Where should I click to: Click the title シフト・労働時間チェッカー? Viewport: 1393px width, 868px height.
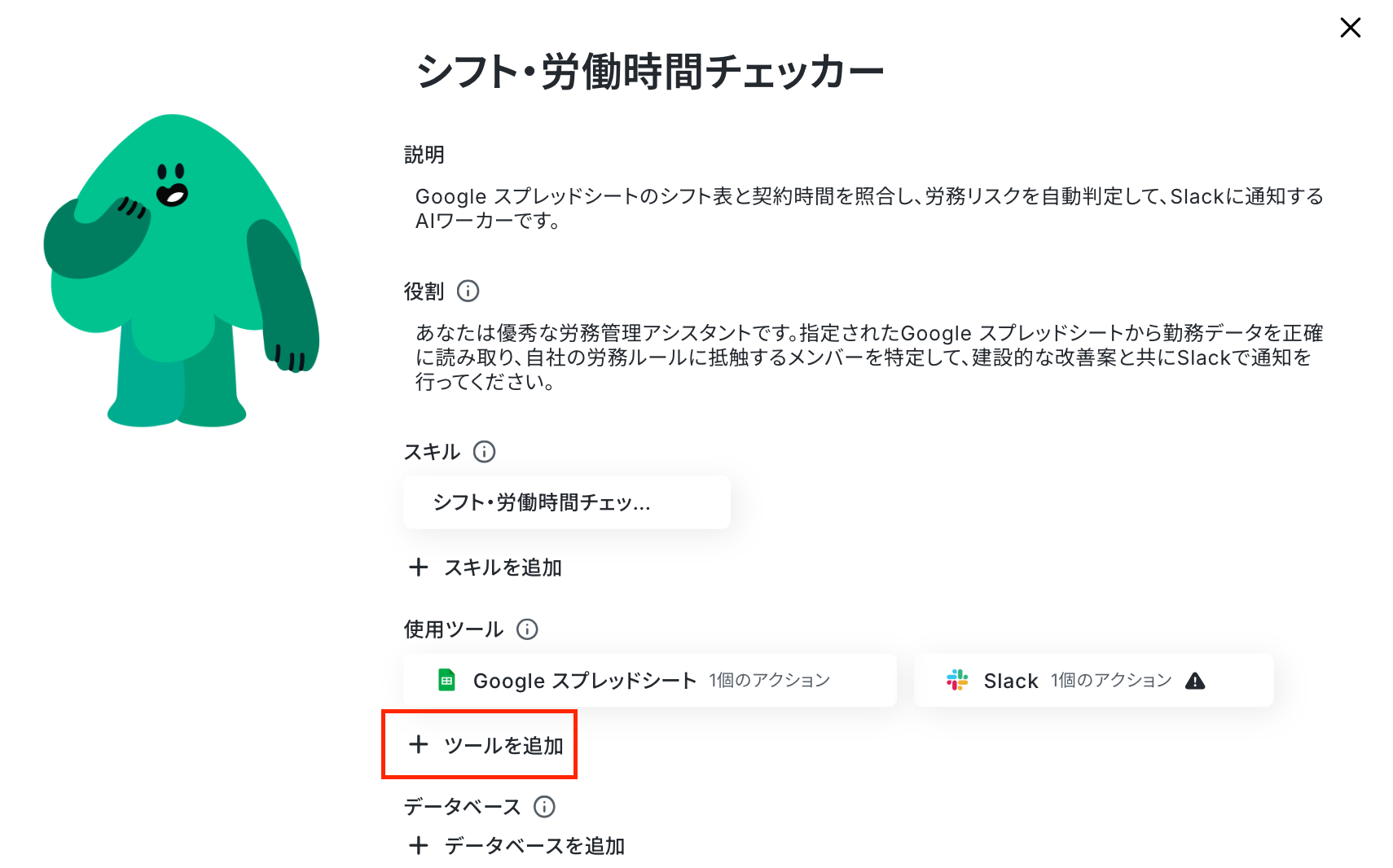click(649, 72)
